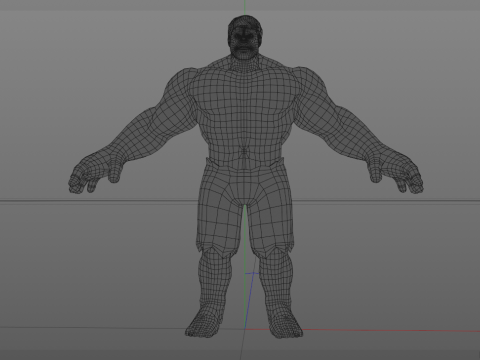480x360 pixels.
Task: Select the wireframe character's head
Action: click(x=245, y=37)
